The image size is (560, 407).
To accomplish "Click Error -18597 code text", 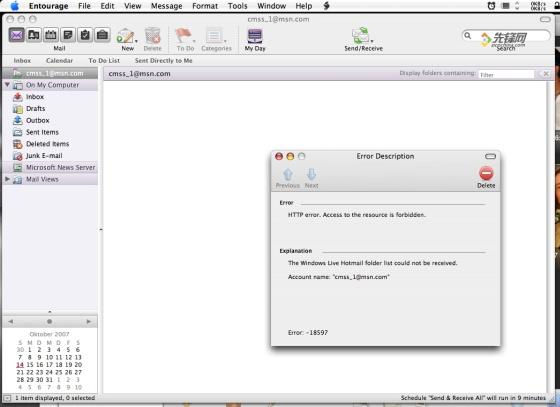I will coord(308,332).
